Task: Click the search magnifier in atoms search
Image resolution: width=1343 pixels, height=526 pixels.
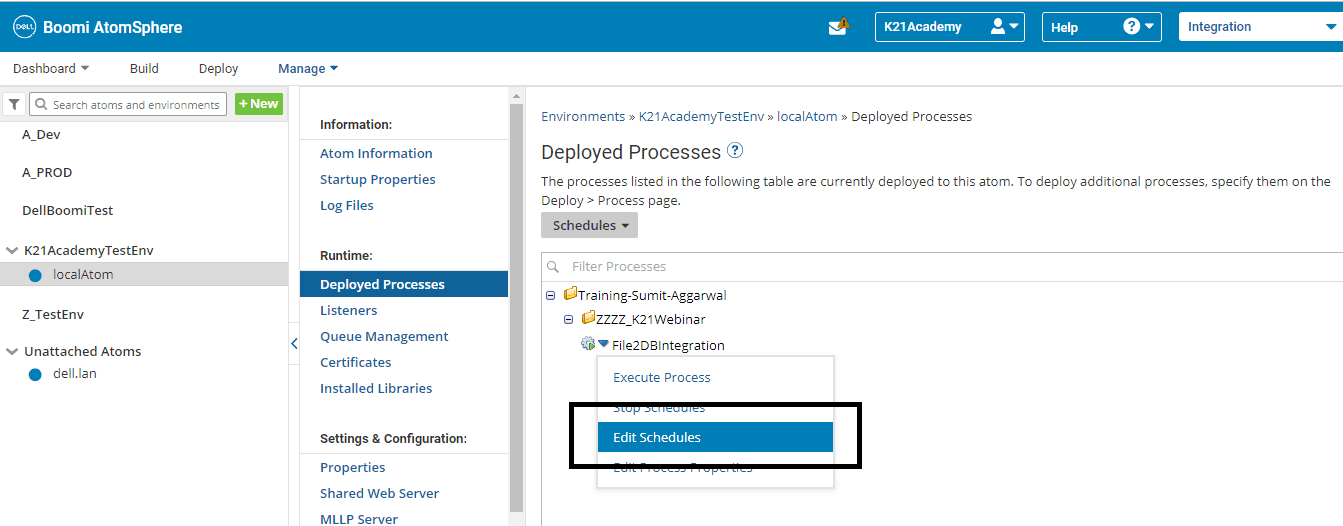Action: (41, 104)
